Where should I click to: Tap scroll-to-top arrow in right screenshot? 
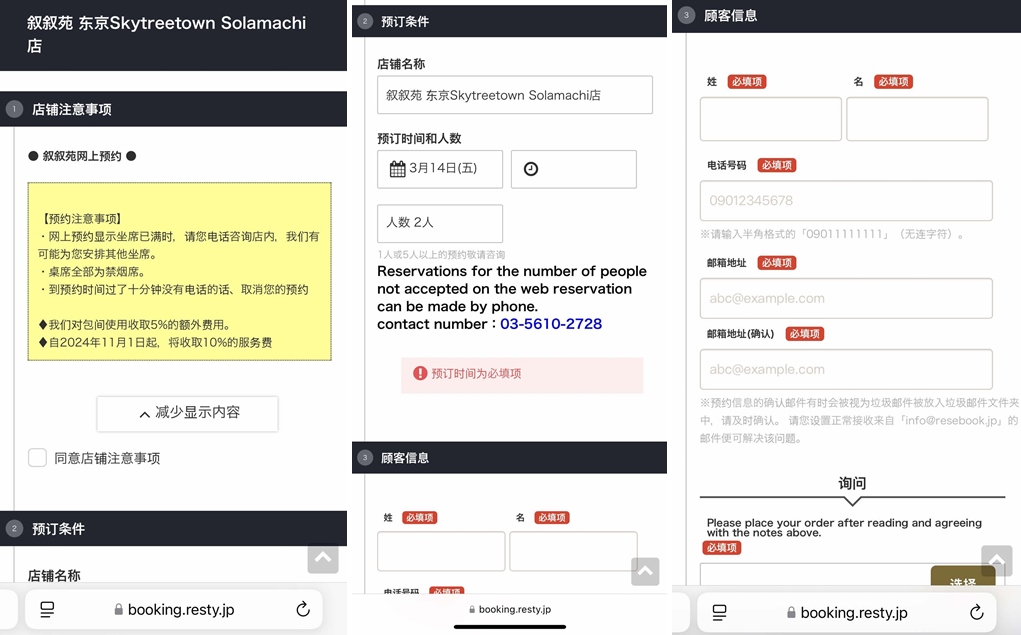coord(996,560)
